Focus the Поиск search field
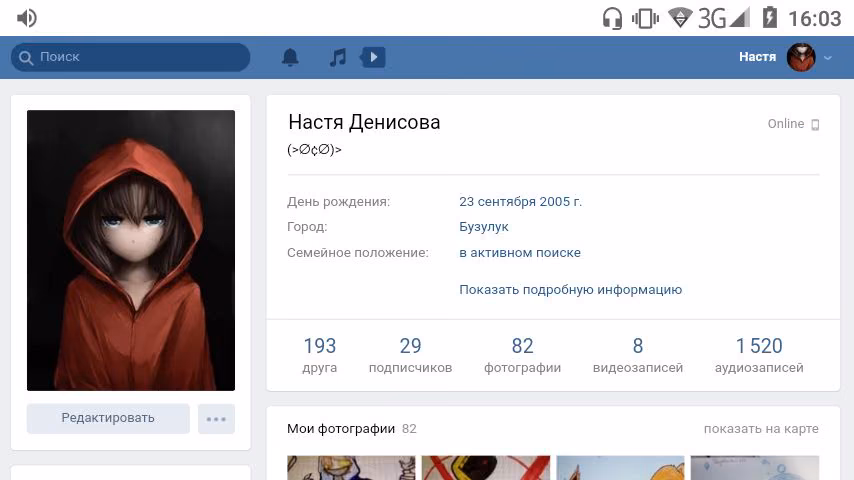The width and height of the screenshot is (854, 480). [x=131, y=57]
